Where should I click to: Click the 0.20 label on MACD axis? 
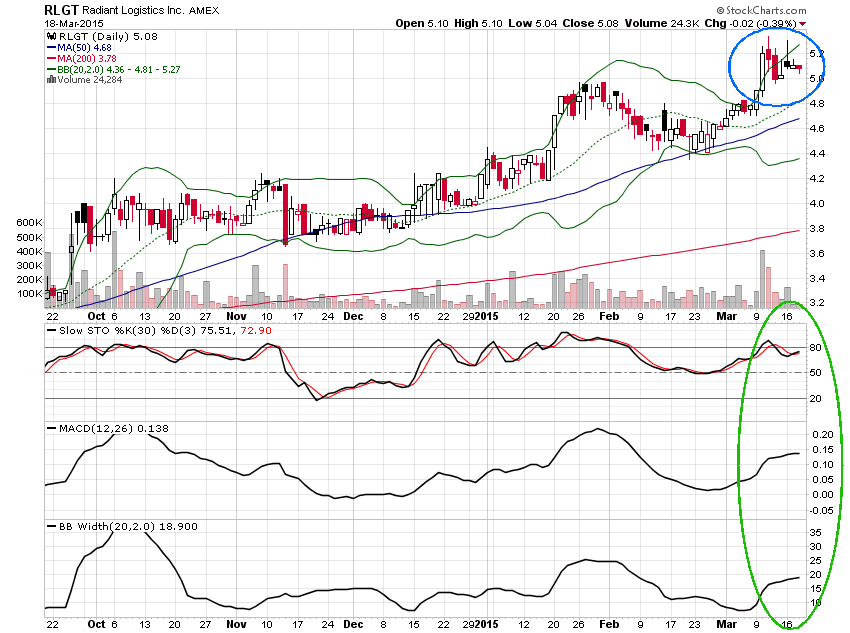click(822, 435)
